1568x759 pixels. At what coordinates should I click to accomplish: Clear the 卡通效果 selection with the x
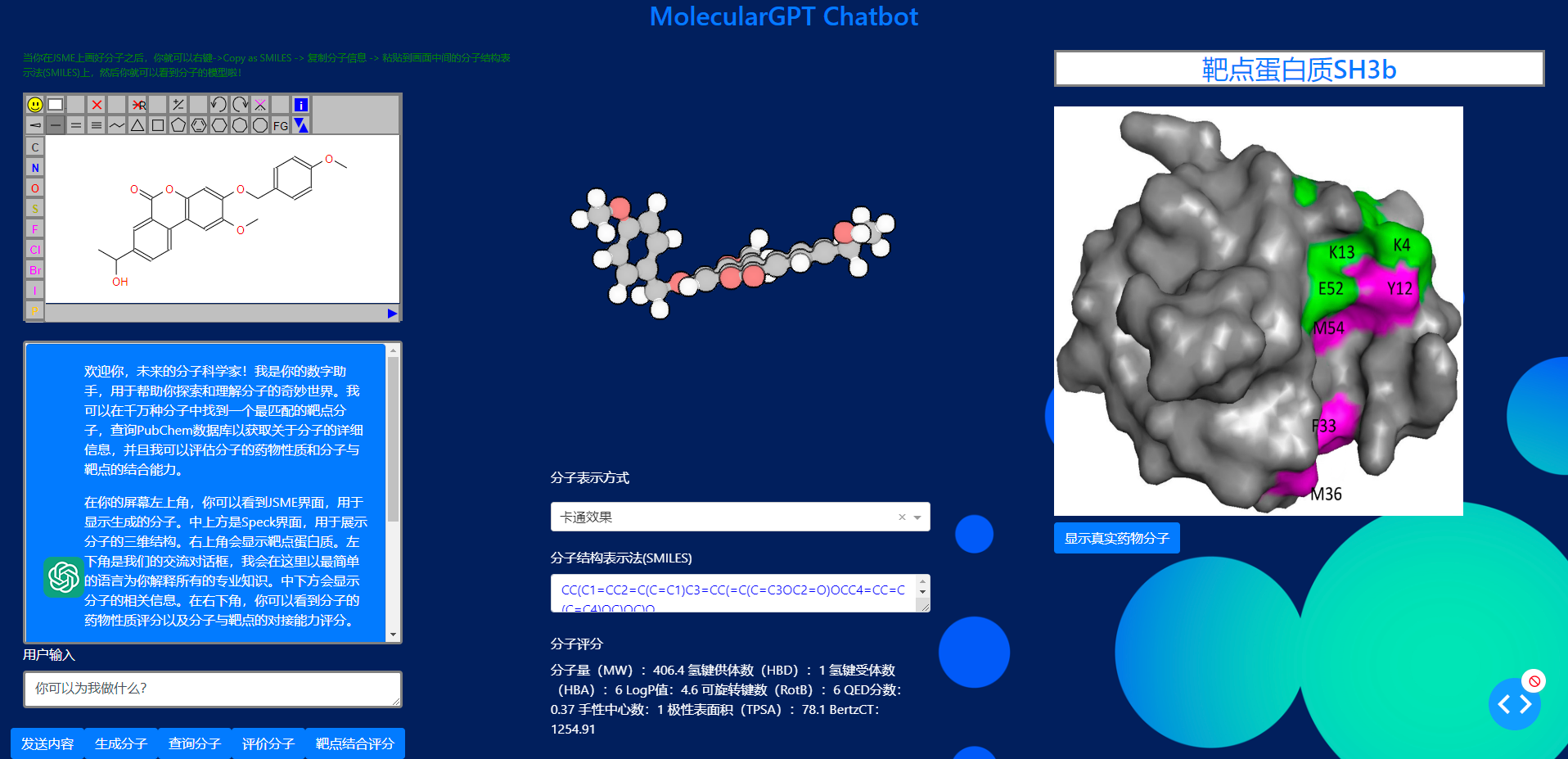click(x=902, y=517)
